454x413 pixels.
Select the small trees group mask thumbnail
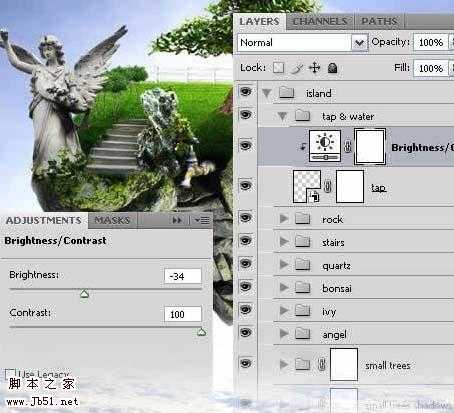coord(344,364)
